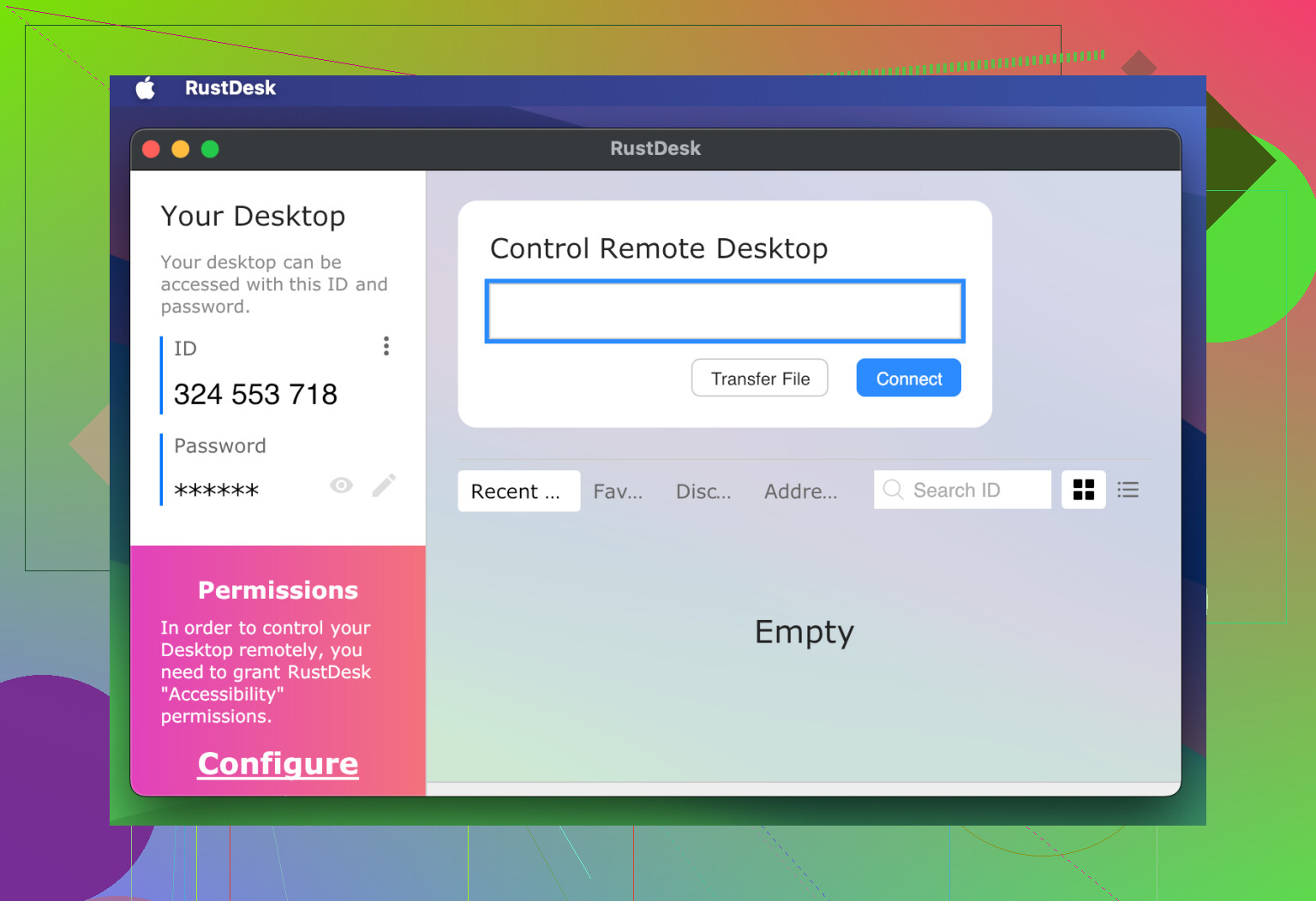Switch to grid view
This screenshot has width=1316, height=901.
pyautogui.click(x=1084, y=490)
